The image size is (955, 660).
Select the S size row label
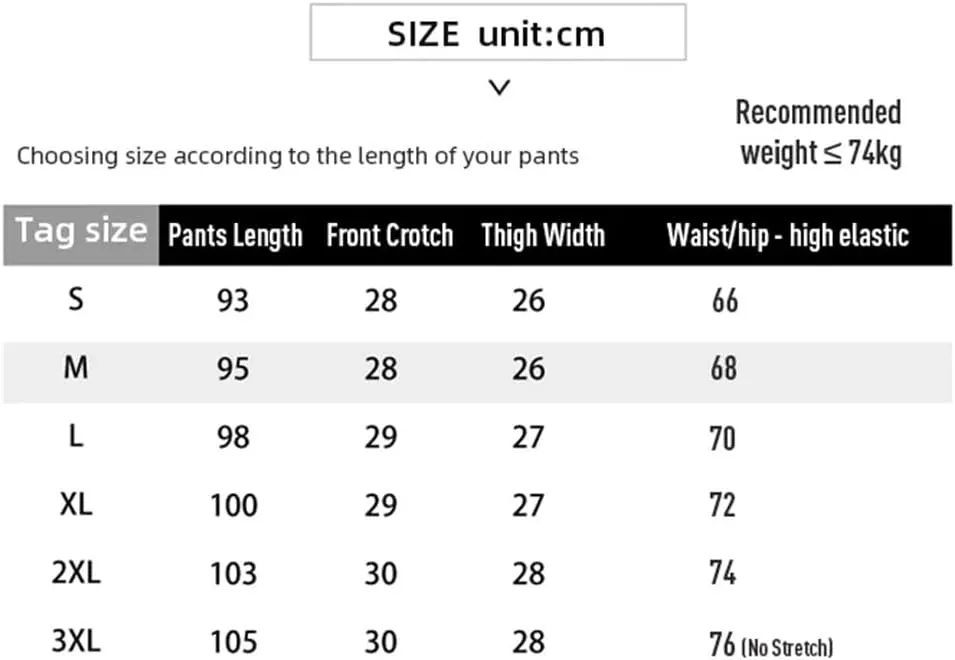(x=76, y=299)
